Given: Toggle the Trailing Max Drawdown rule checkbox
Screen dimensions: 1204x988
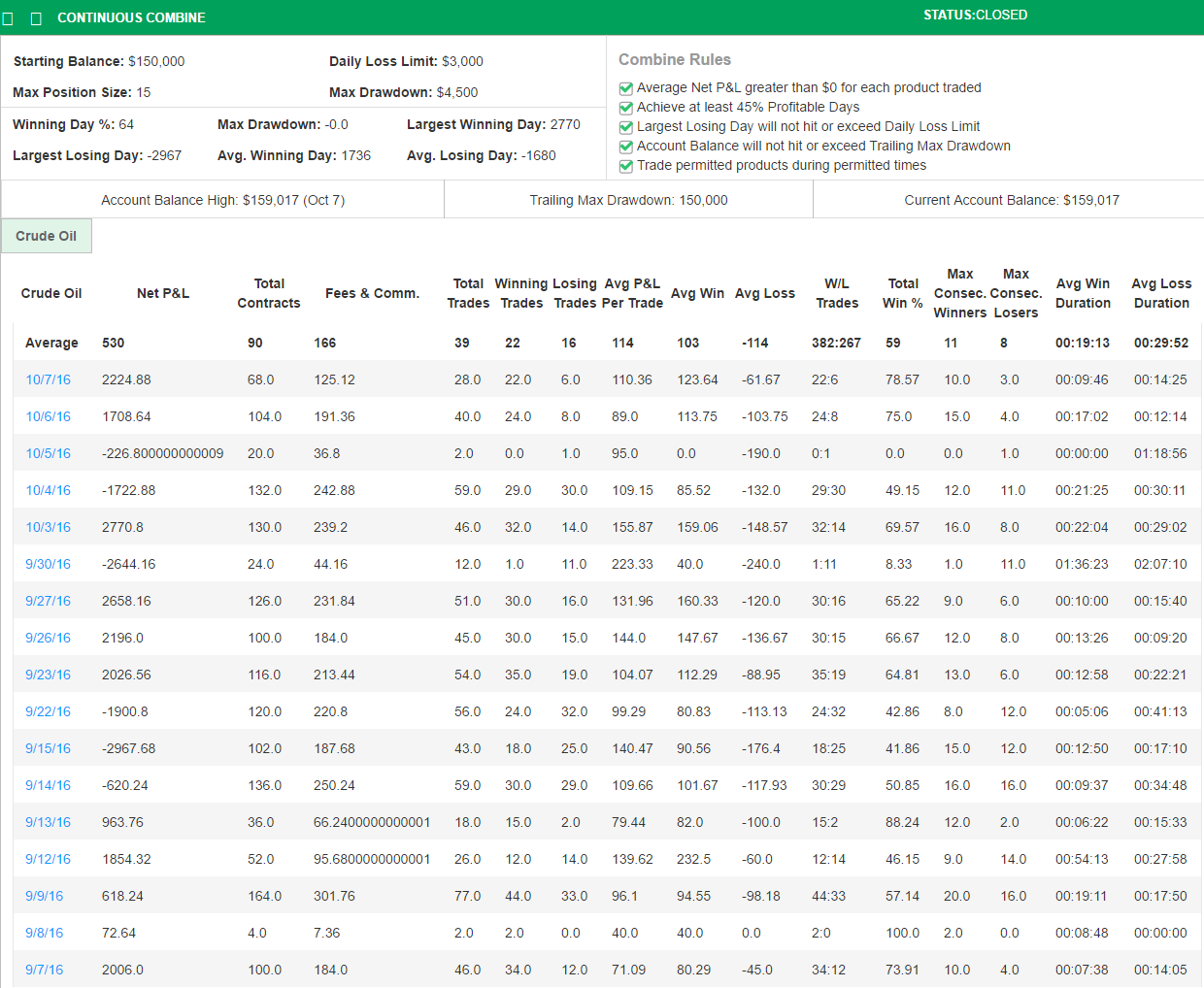Looking at the screenshot, I should [626, 147].
